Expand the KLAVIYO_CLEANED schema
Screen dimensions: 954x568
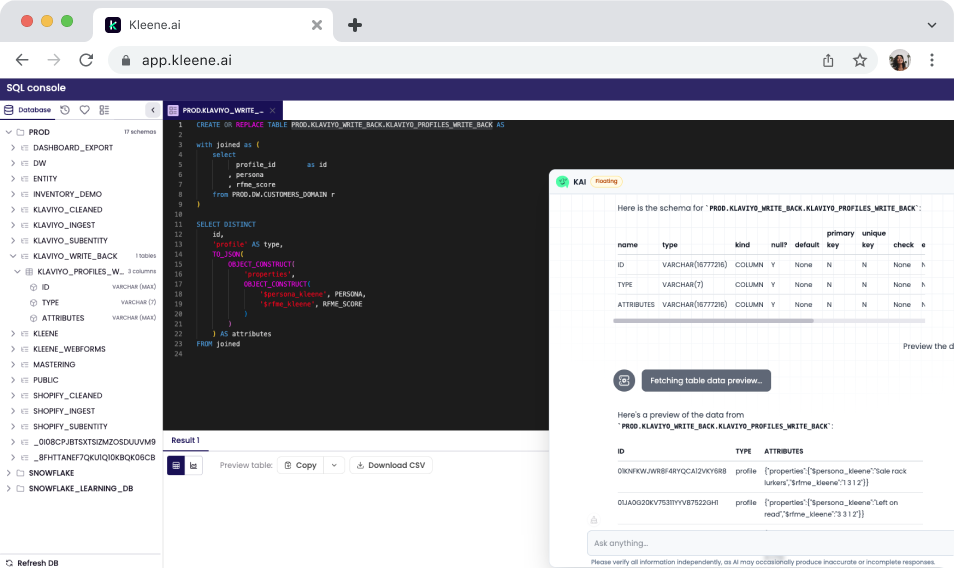[x=13, y=210]
